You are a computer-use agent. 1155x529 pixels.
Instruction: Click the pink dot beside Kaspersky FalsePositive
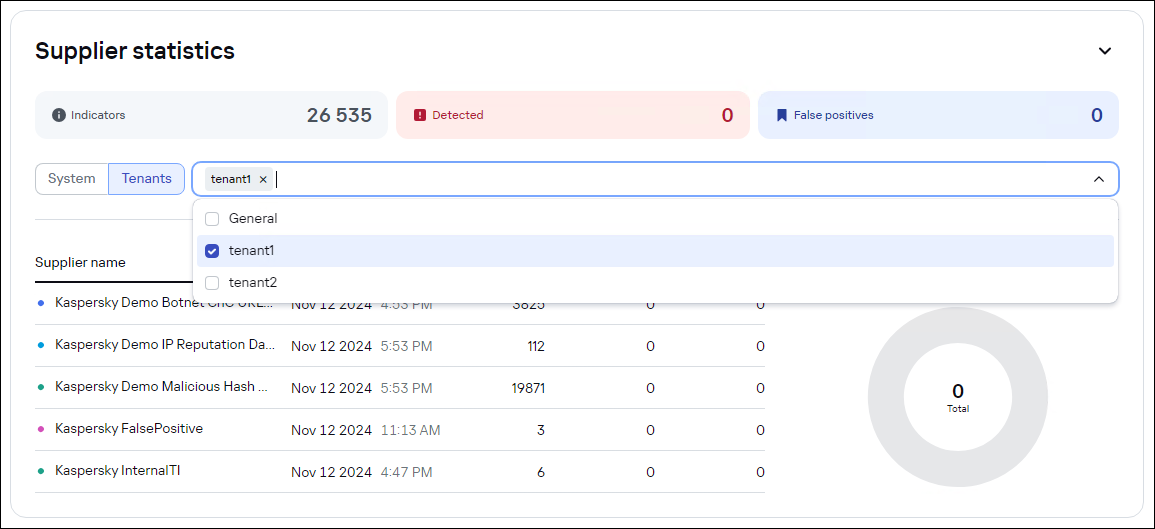coord(41,429)
